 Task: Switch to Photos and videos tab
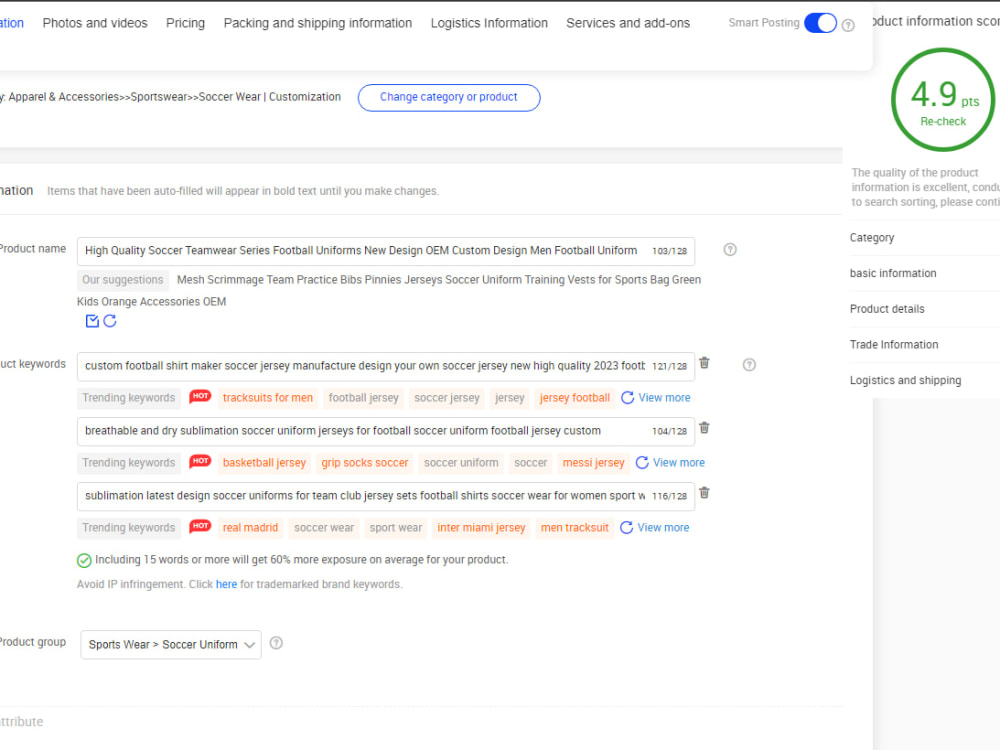click(95, 23)
